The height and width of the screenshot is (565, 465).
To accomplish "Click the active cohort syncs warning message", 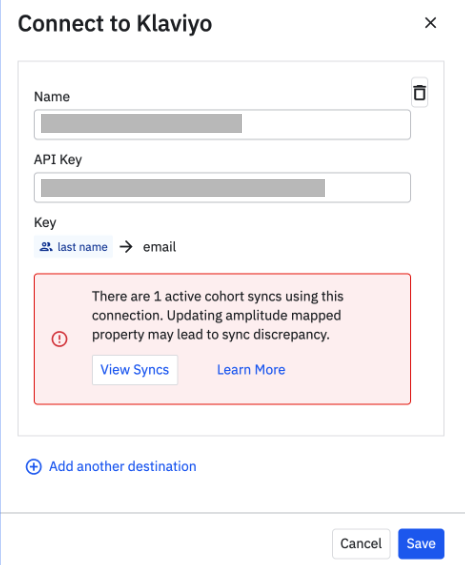I will point(218,315).
